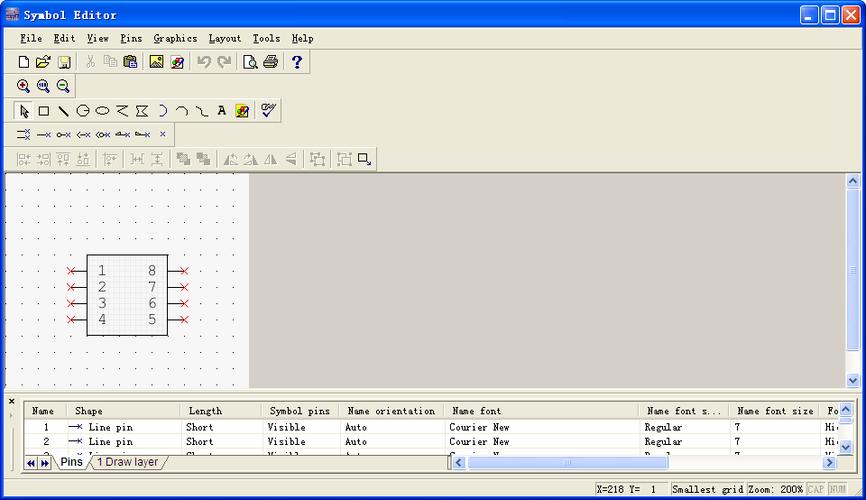Click the Paste clipboard icon
This screenshot has width=866, height=500.
130,62
